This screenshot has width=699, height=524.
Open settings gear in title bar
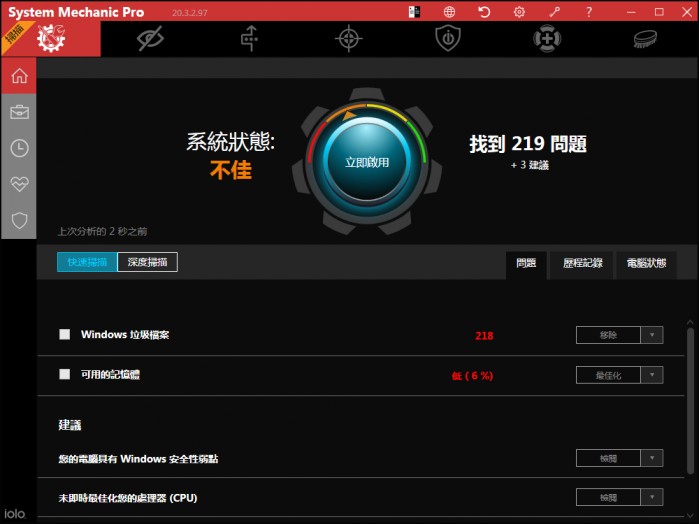point(519,12)
